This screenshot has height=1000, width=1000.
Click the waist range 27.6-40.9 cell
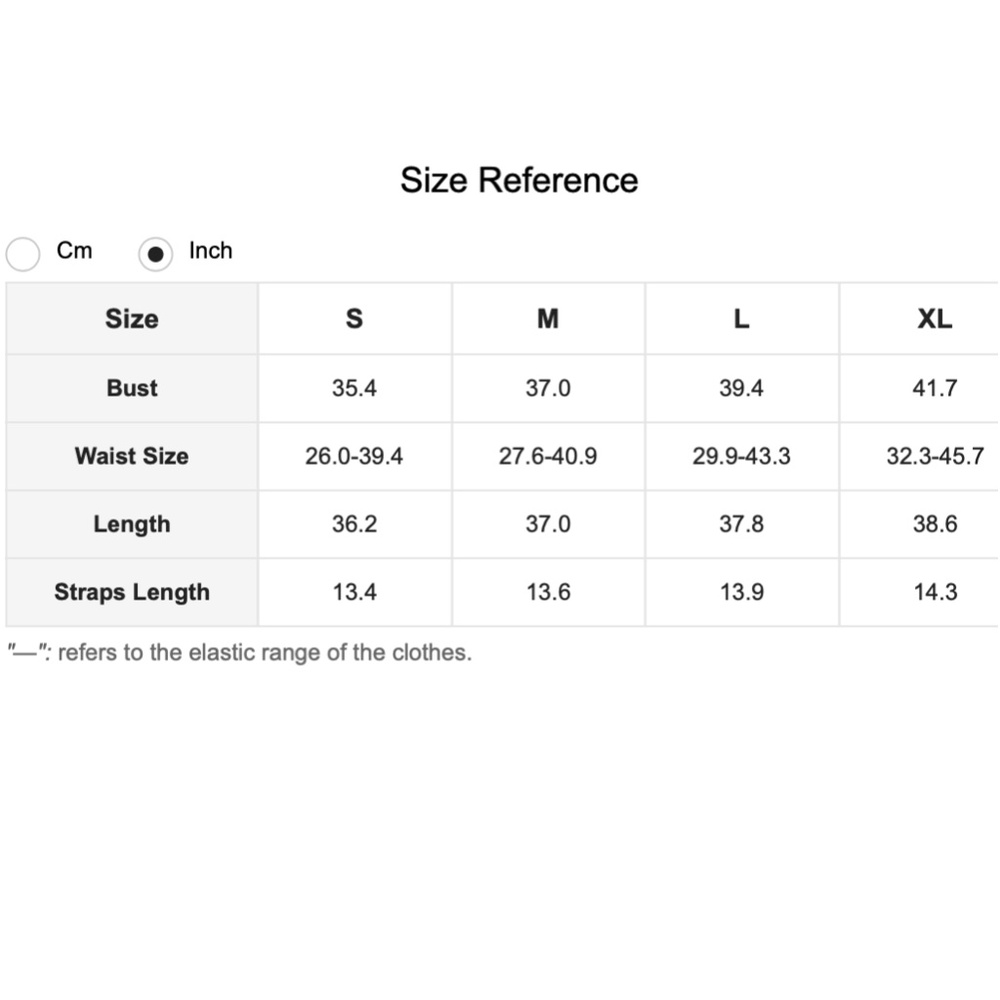pos(548,456)
